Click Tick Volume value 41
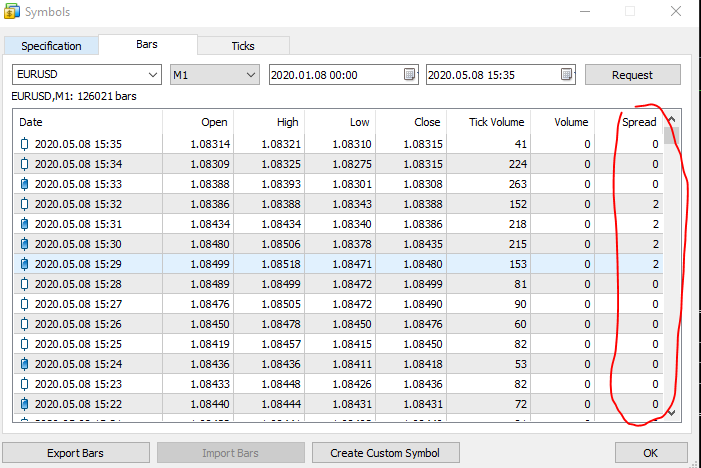Image resolution: width=701 pixels, height=468 pixels. [x=520, y=144]
